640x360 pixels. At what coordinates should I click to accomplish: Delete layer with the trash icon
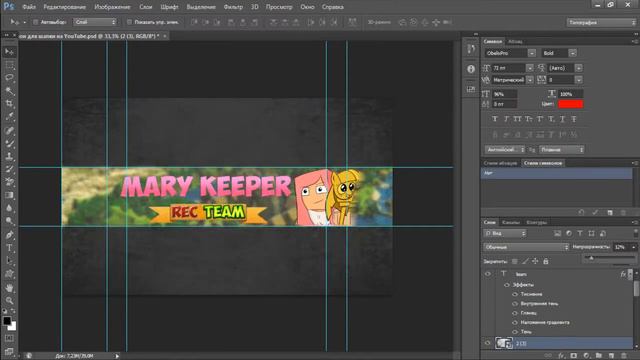(x=623, y=356)
